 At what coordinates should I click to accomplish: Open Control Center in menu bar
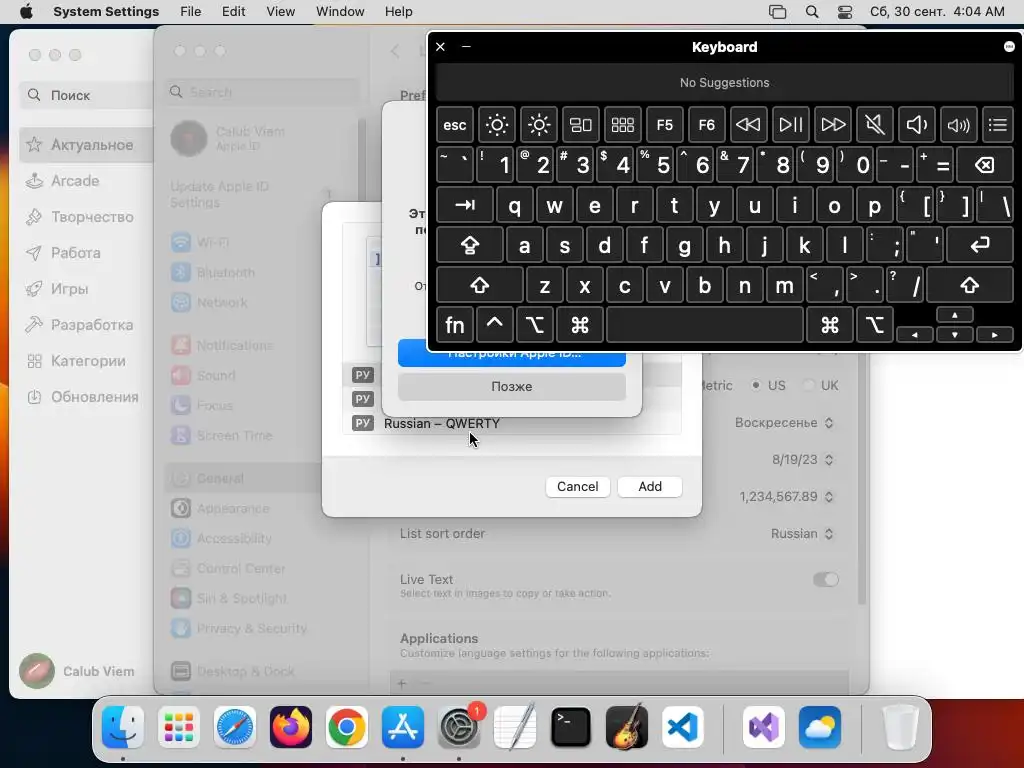coord(845,12)
